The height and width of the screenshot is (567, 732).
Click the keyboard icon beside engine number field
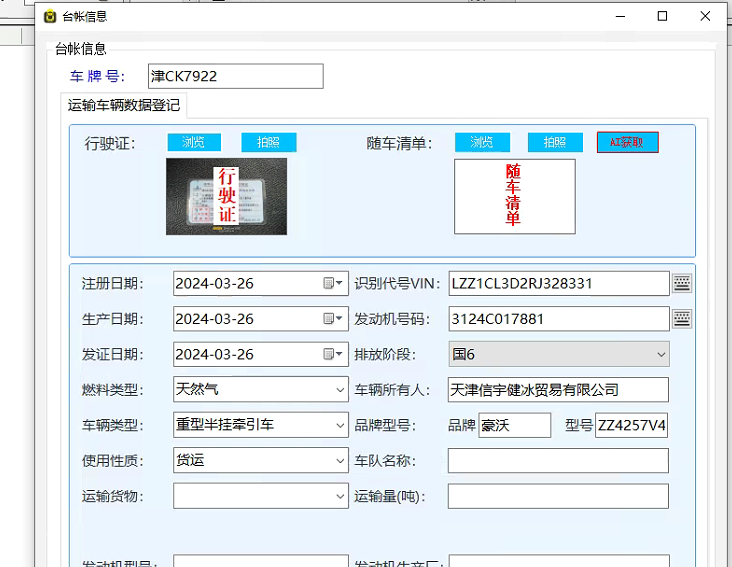[x=681, y=319]
